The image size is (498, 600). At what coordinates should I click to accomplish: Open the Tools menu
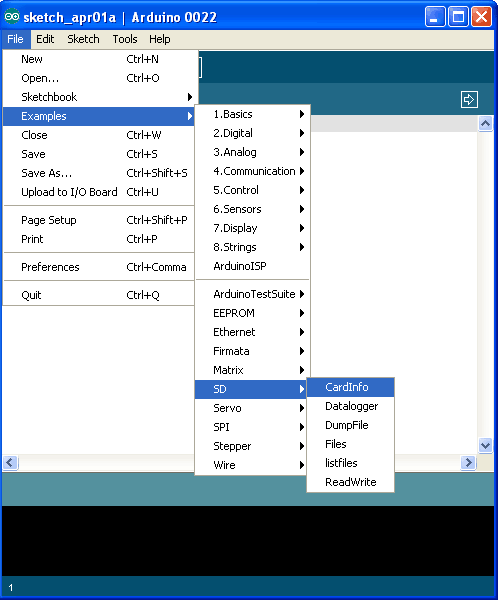tap(125, 39)
